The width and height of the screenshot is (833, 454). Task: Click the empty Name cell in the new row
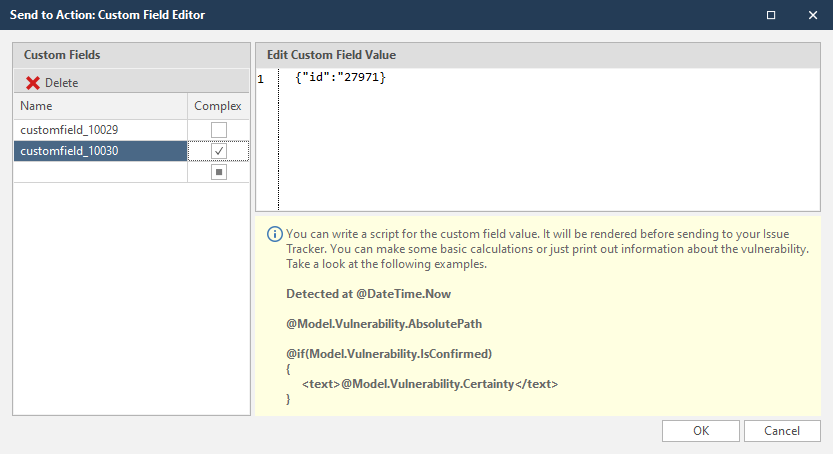click(x=100, y=172)
